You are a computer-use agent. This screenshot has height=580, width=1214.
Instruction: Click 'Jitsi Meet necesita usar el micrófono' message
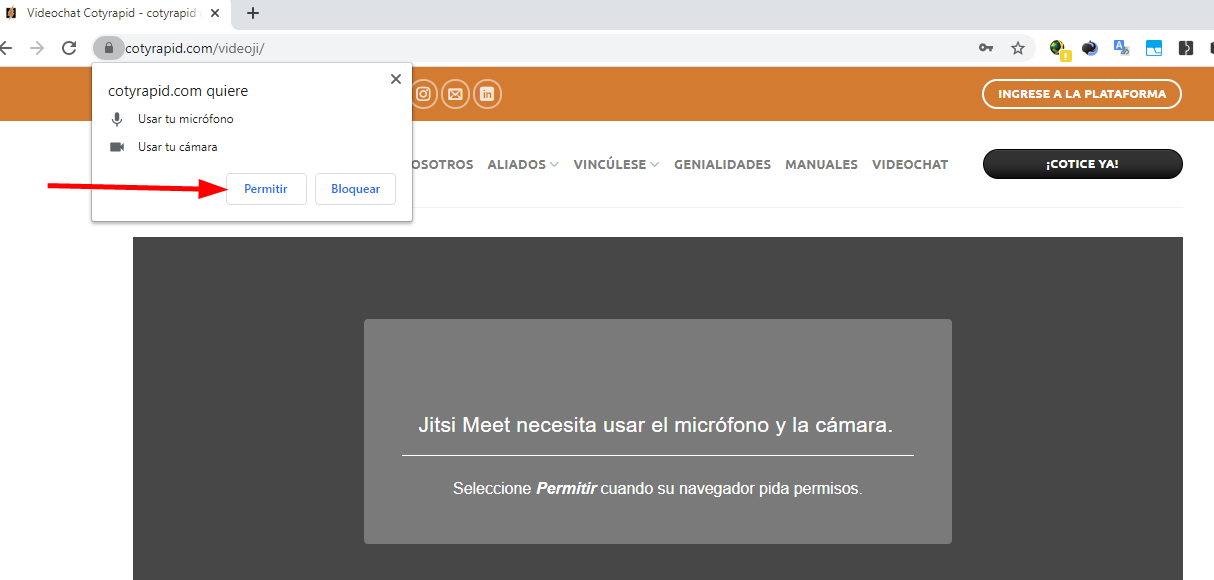point(655,425)
